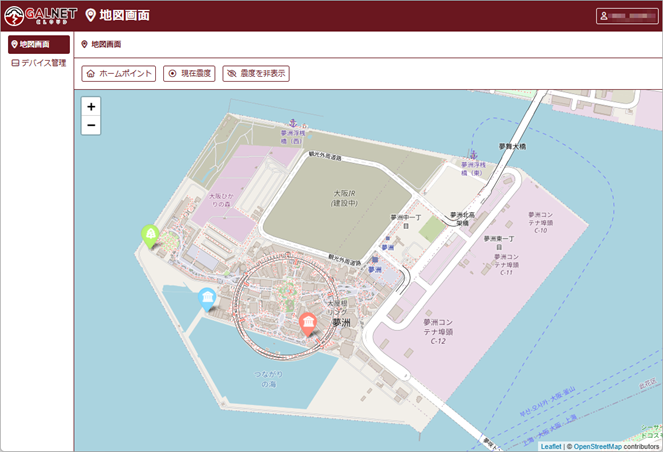Open デバイス管理 in the sidebar

point(39,63)
